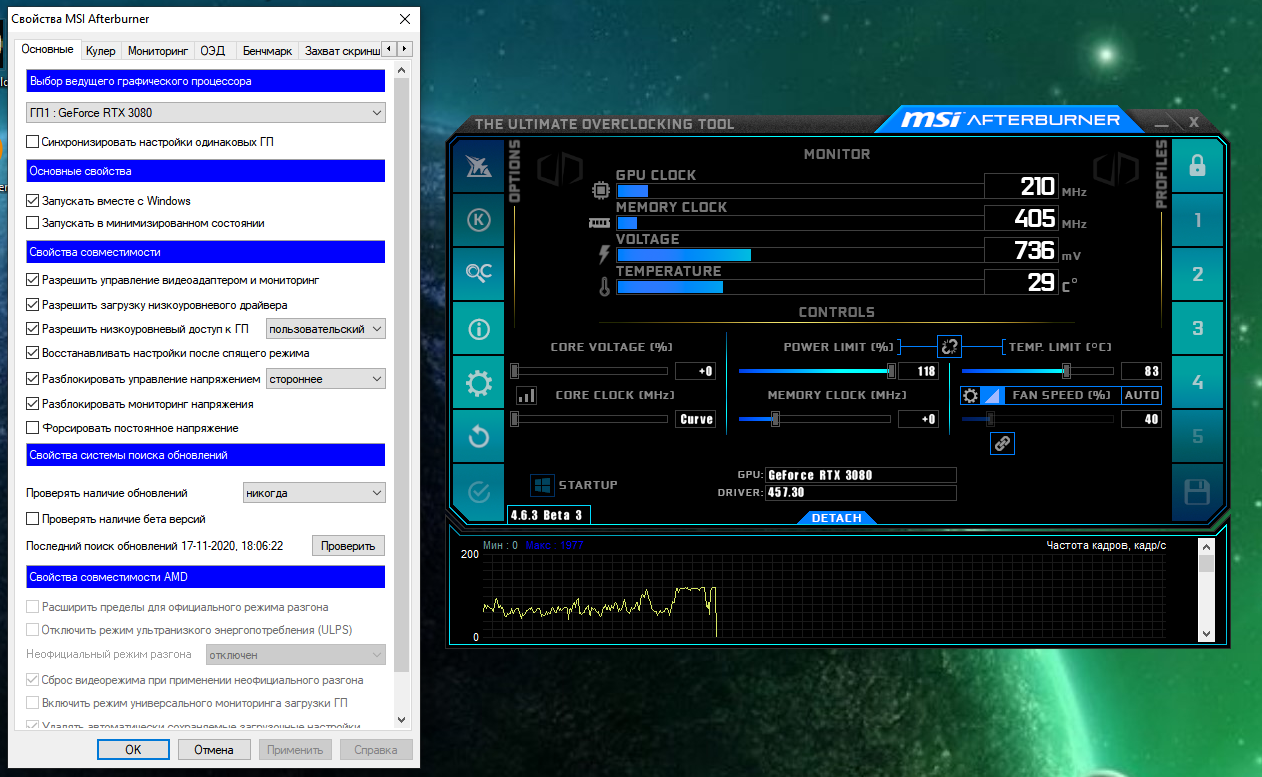1262x777 pixels.
Task: Open the 'ГП1 : GeForce RTX 3080' dropdown
Action: (x=205, y=113)
